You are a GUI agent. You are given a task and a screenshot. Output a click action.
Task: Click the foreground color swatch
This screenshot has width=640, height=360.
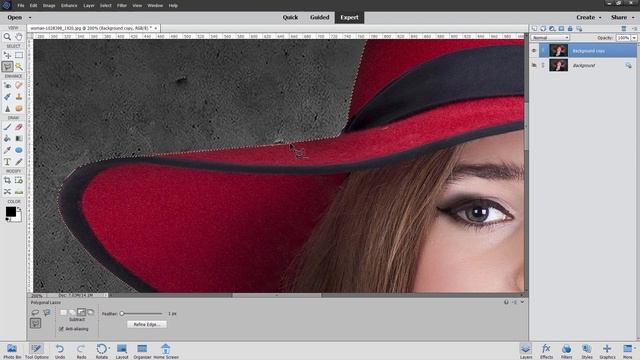click(x=11, y=211)
